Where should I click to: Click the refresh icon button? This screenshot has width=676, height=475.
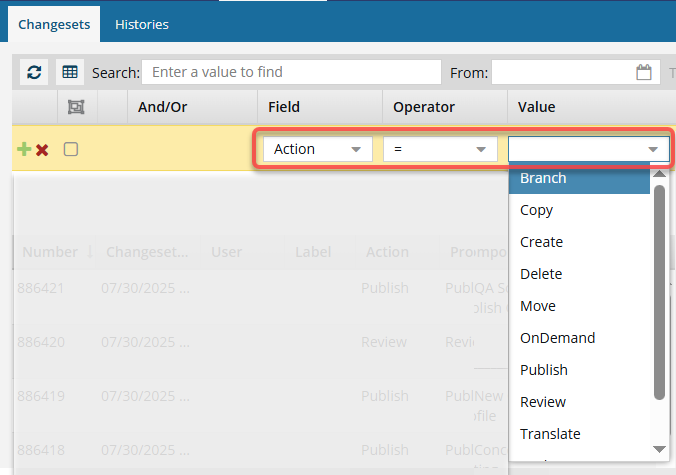coord(34,72)
